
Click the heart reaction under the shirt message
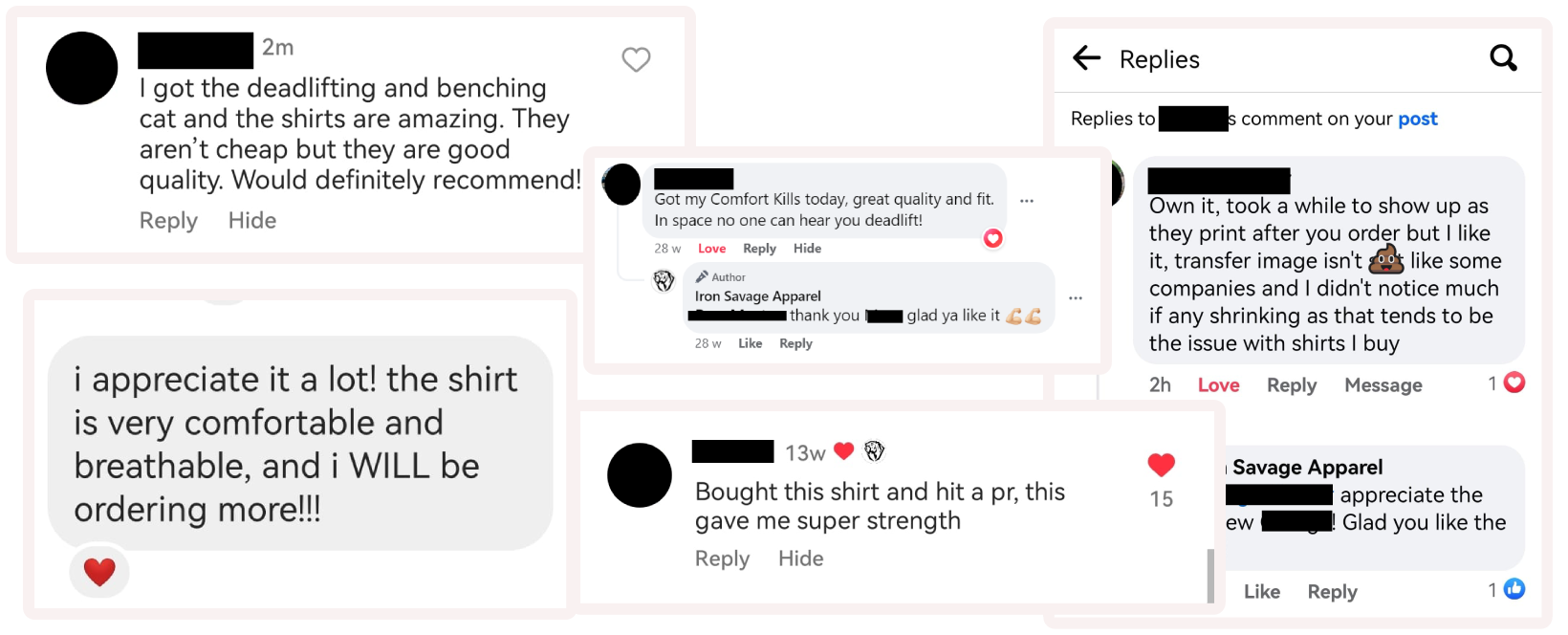point(99,572)
